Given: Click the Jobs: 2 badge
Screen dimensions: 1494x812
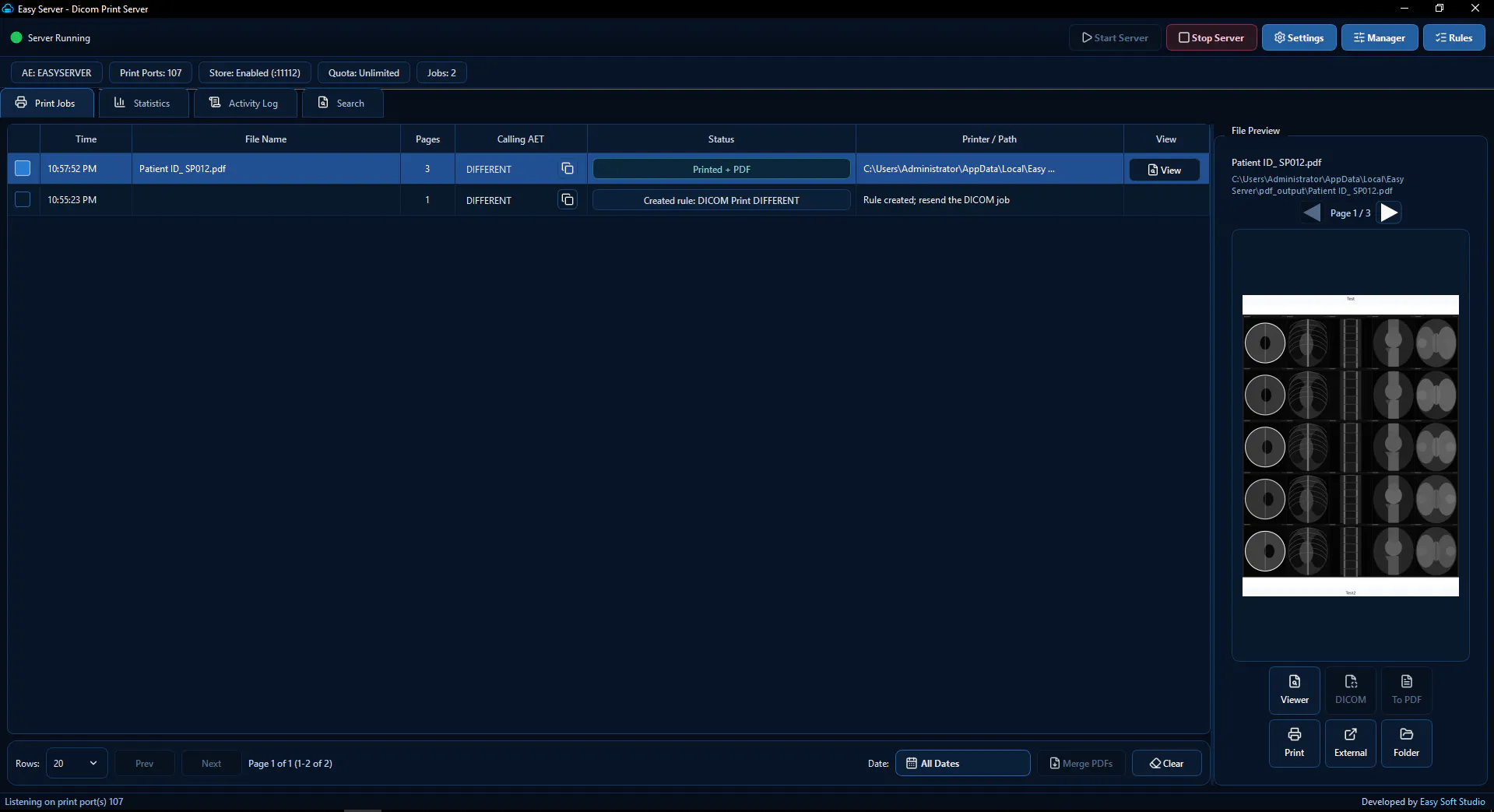Looking at the screenshot, I should (x=441, y=72).
